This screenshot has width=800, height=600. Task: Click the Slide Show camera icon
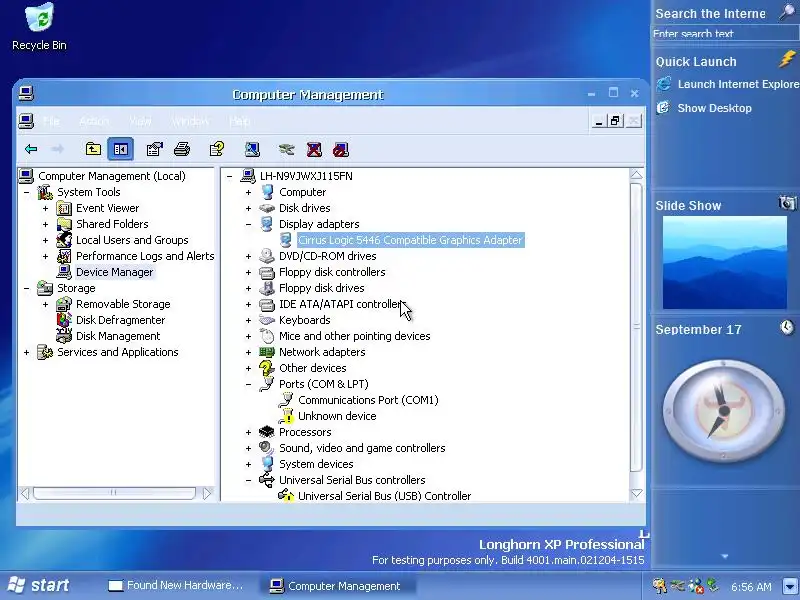point(787,203)
